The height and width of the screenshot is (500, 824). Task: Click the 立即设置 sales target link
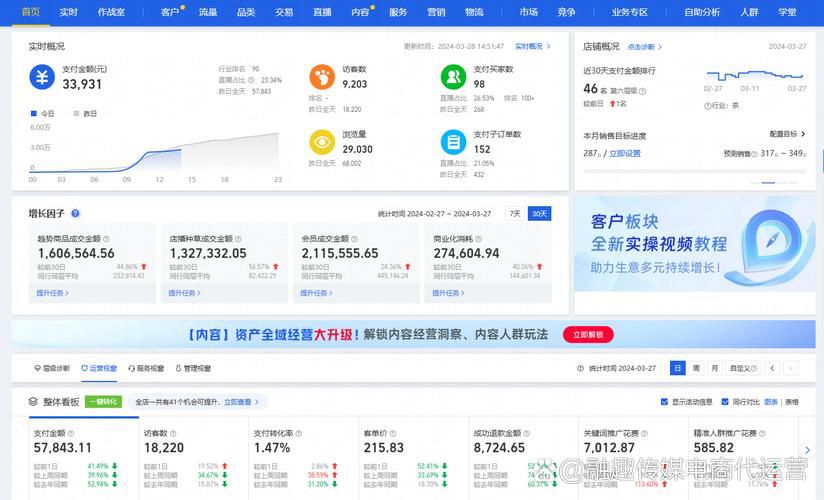coord(625,154)
